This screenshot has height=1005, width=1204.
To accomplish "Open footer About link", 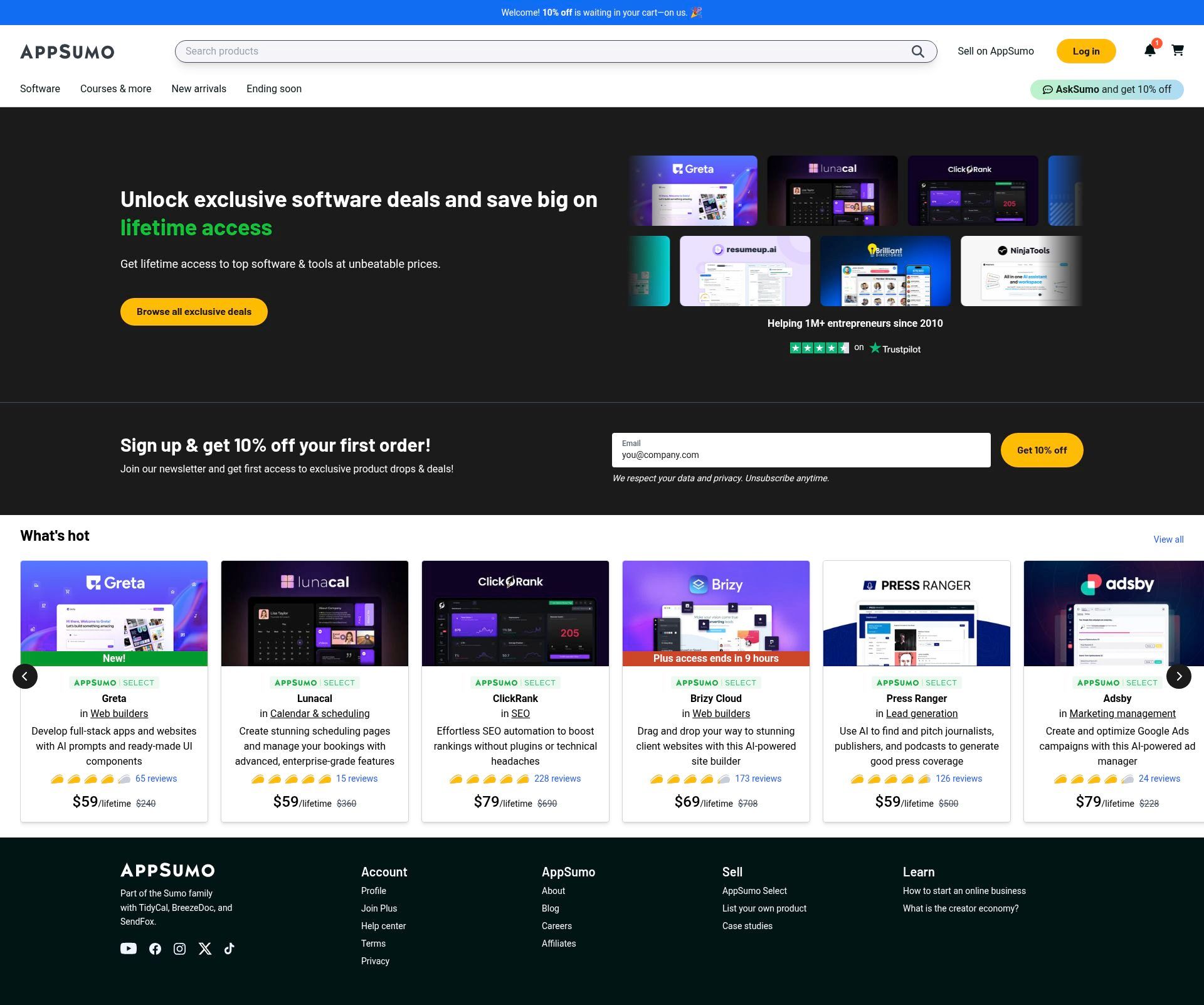I will pyautogui.click(x=554, y=891).
